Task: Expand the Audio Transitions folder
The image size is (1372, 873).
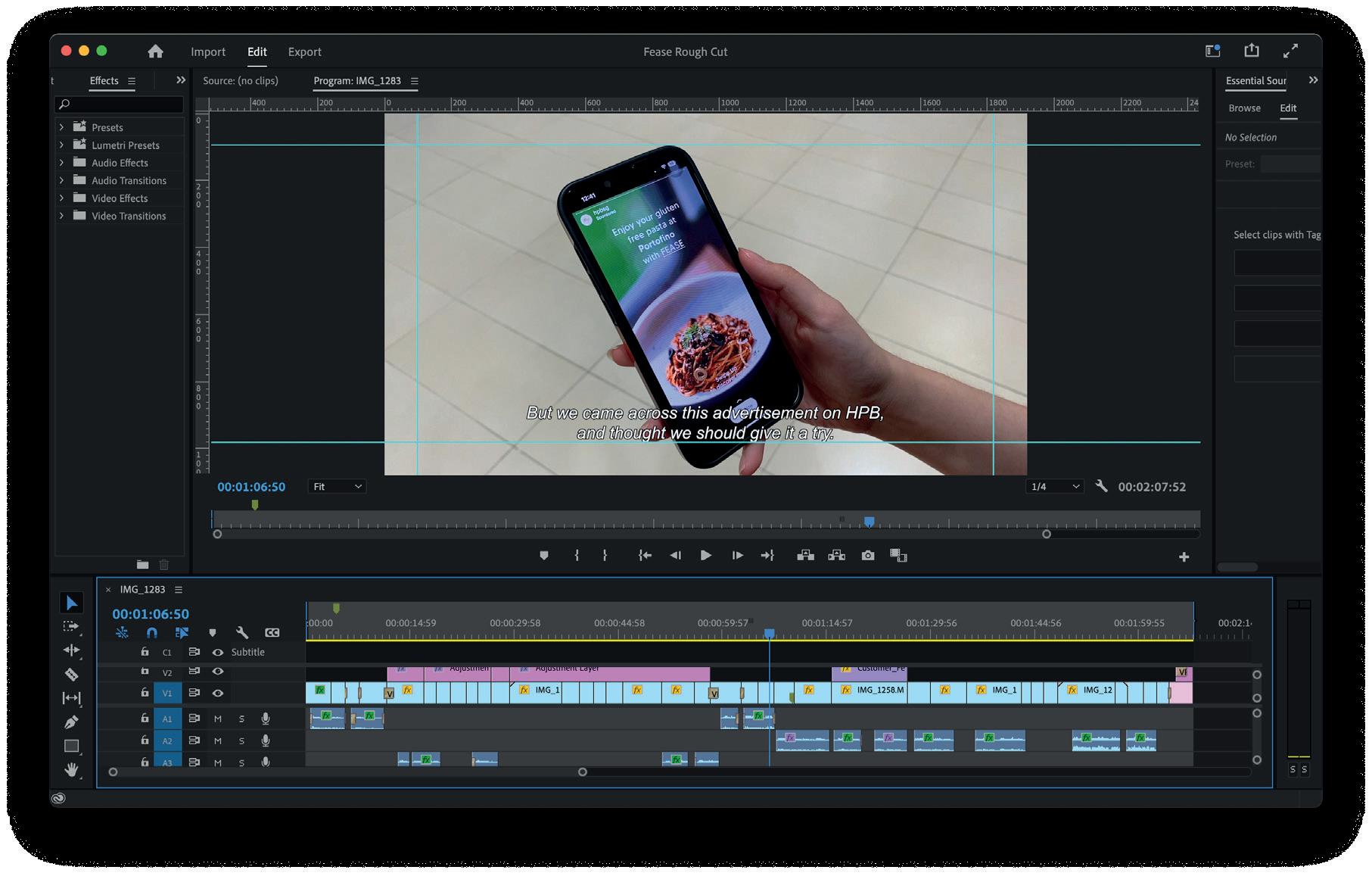Action: [x=61, y=180]
